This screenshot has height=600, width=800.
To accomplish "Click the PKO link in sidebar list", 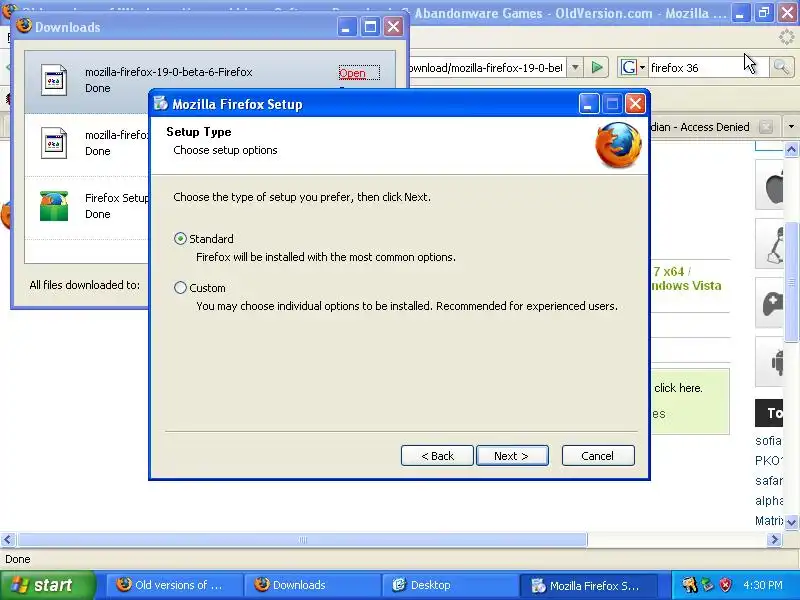I will 768,461.
